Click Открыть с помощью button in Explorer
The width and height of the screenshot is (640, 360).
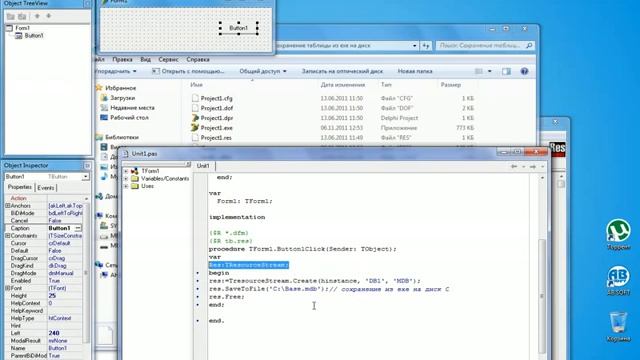[x=188, y=71]
